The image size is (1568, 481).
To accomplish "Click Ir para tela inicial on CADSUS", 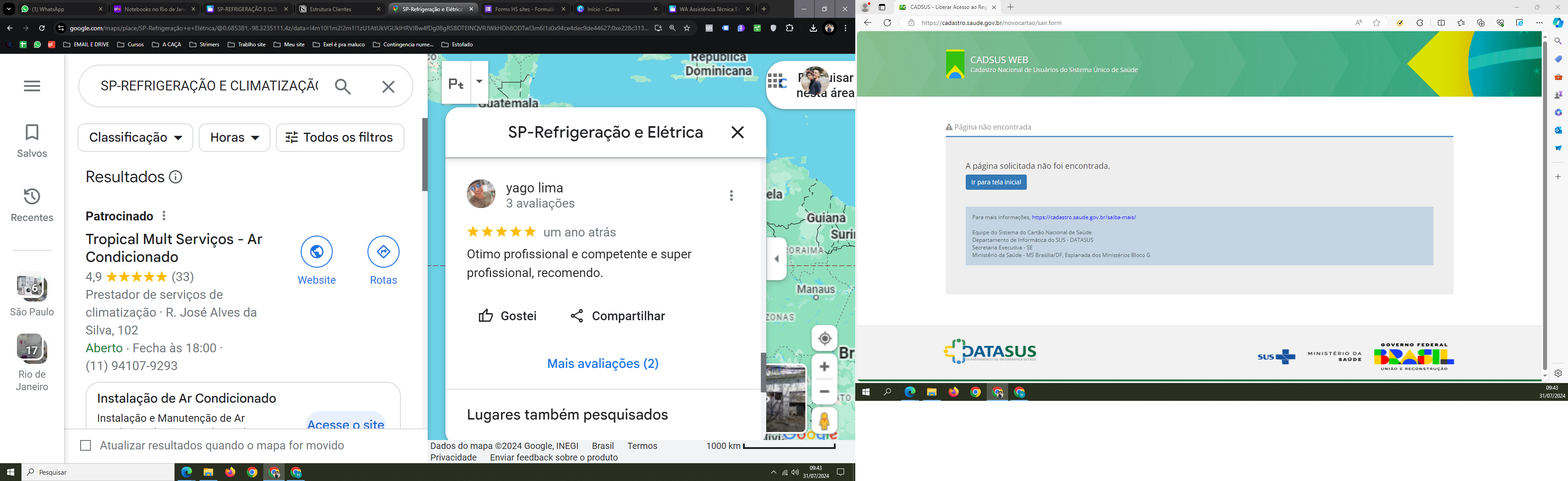I will click(x=996, y=182).
